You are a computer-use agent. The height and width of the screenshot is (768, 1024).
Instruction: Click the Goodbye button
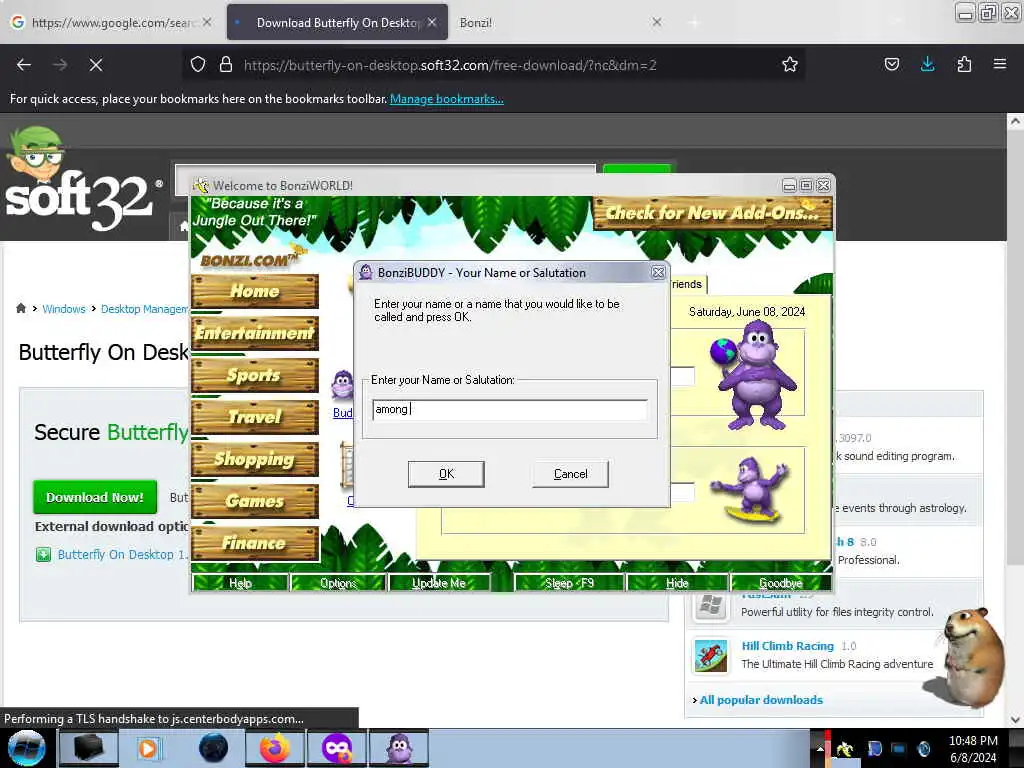(x=780, y=583)
